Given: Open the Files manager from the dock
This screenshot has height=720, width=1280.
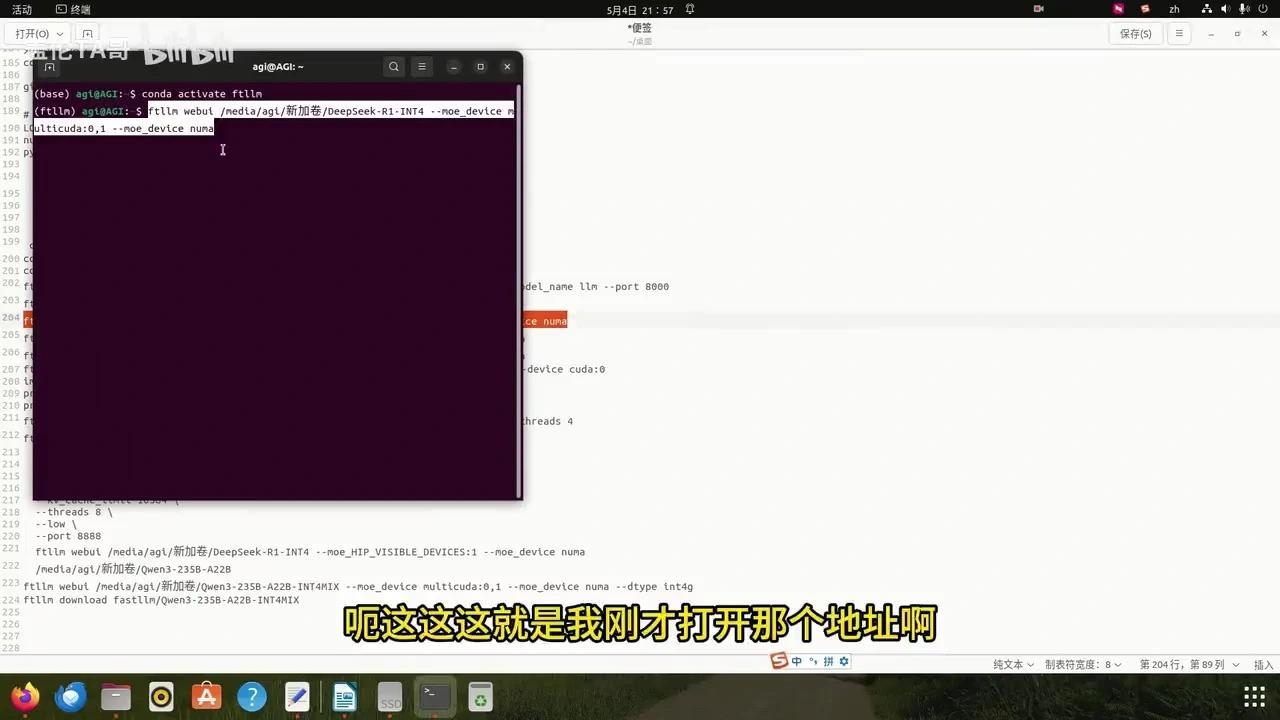Looking at the screenshot, I should [116, 695].
